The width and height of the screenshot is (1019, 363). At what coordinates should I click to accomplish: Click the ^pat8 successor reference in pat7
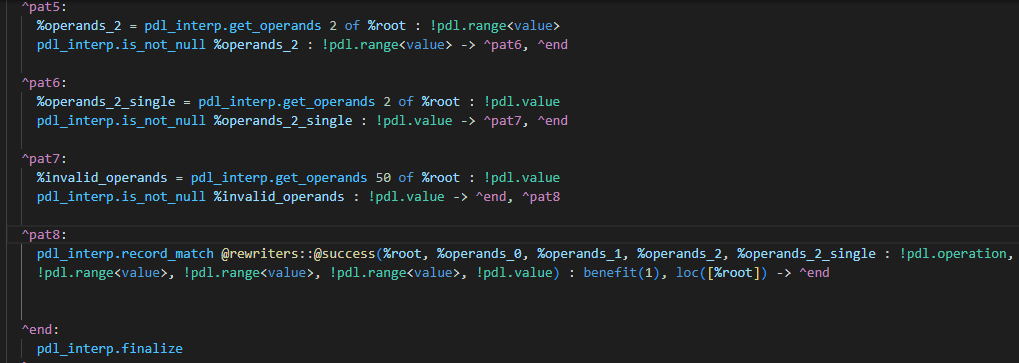[541, 197]
